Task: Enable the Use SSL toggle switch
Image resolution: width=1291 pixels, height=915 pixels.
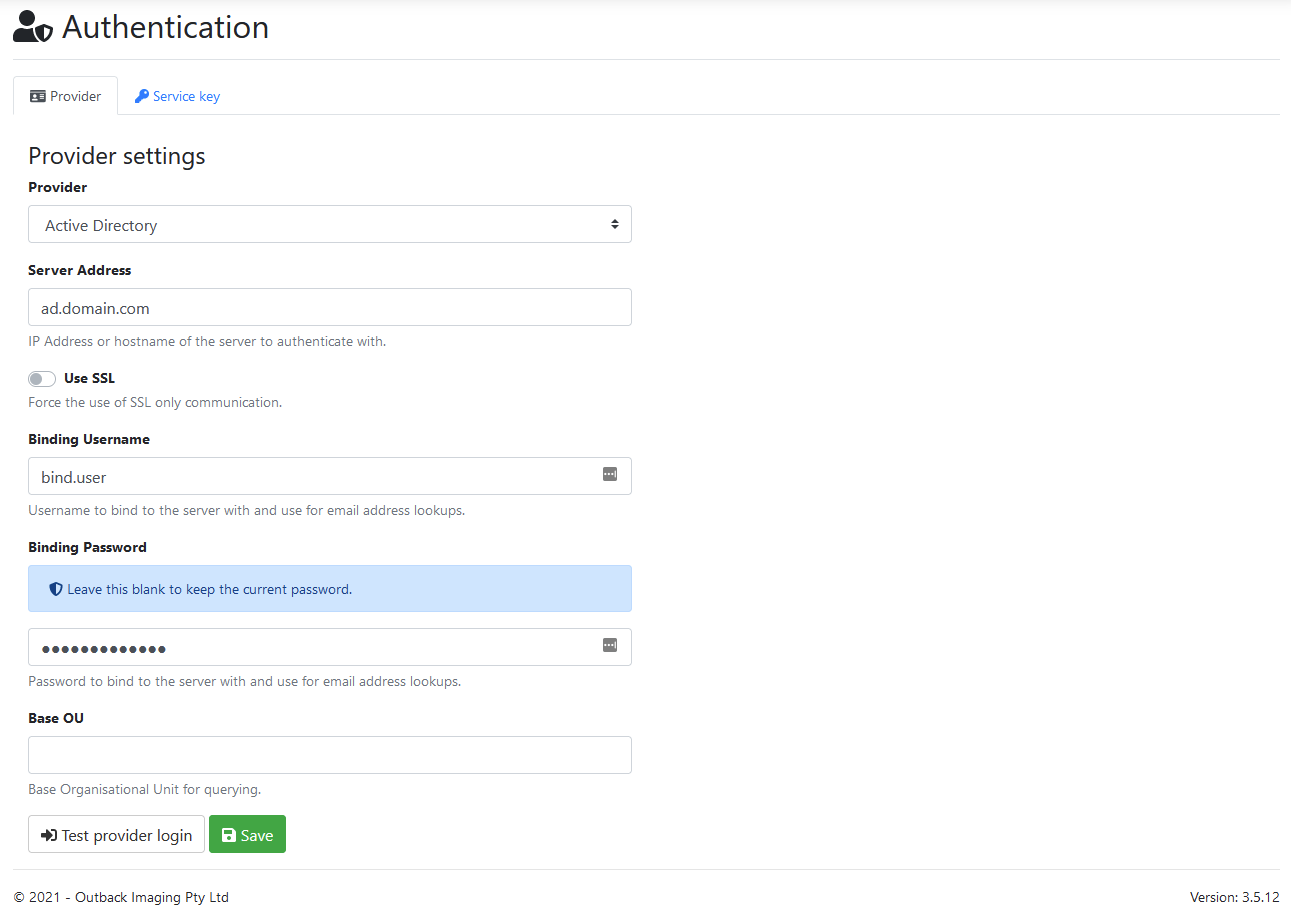Action: pyautogui.click(x=42, y=379)
